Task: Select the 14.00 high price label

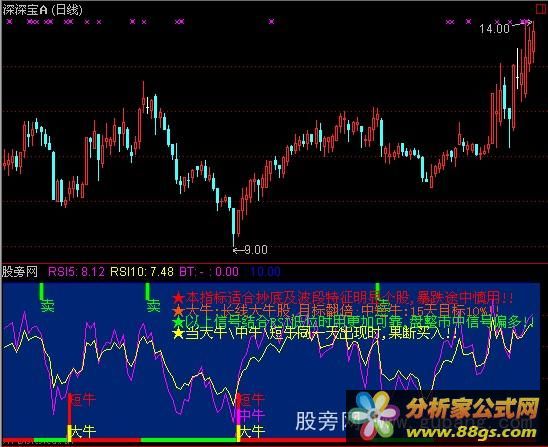Action: click(494, 29)
